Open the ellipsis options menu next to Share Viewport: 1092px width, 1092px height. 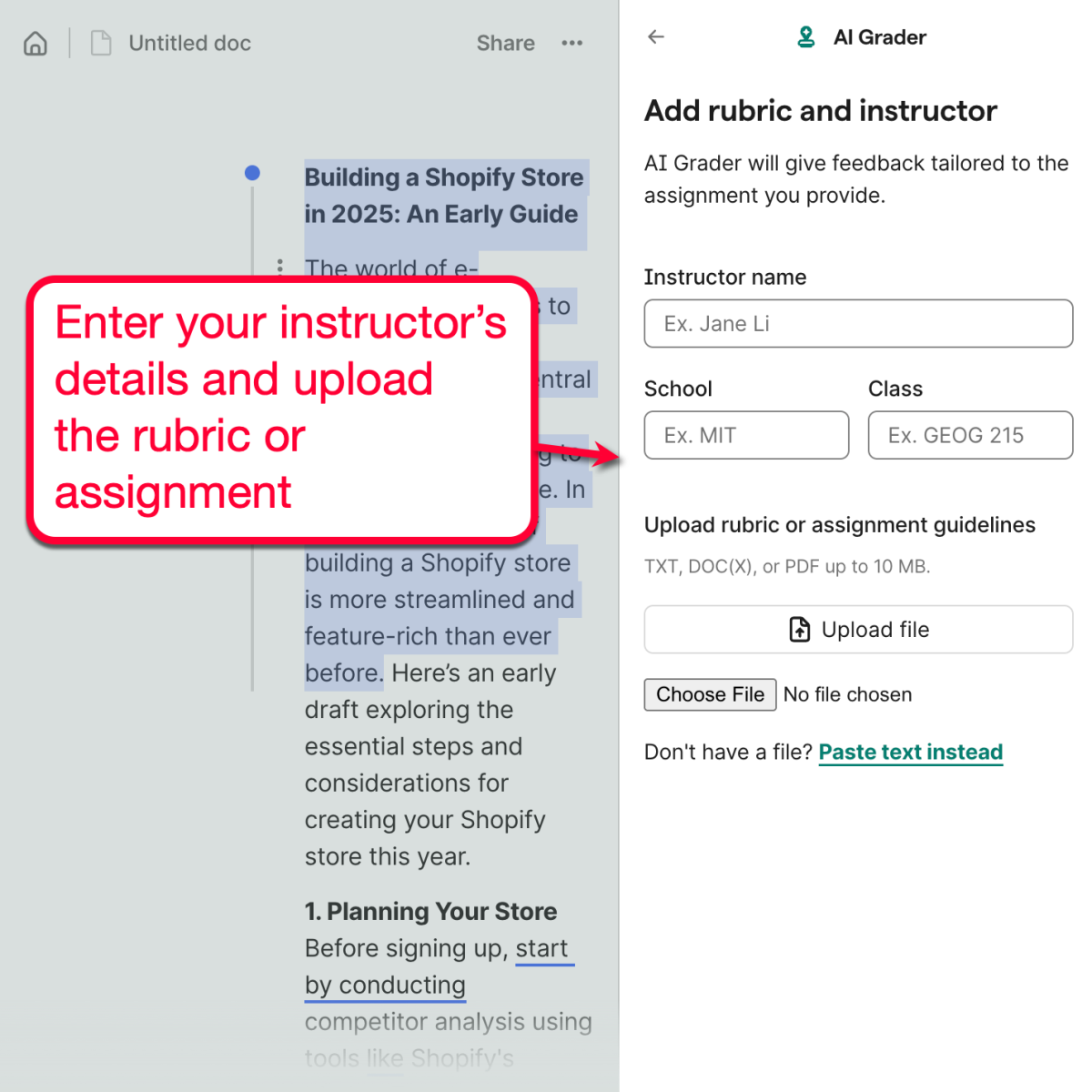coord(572,43)
